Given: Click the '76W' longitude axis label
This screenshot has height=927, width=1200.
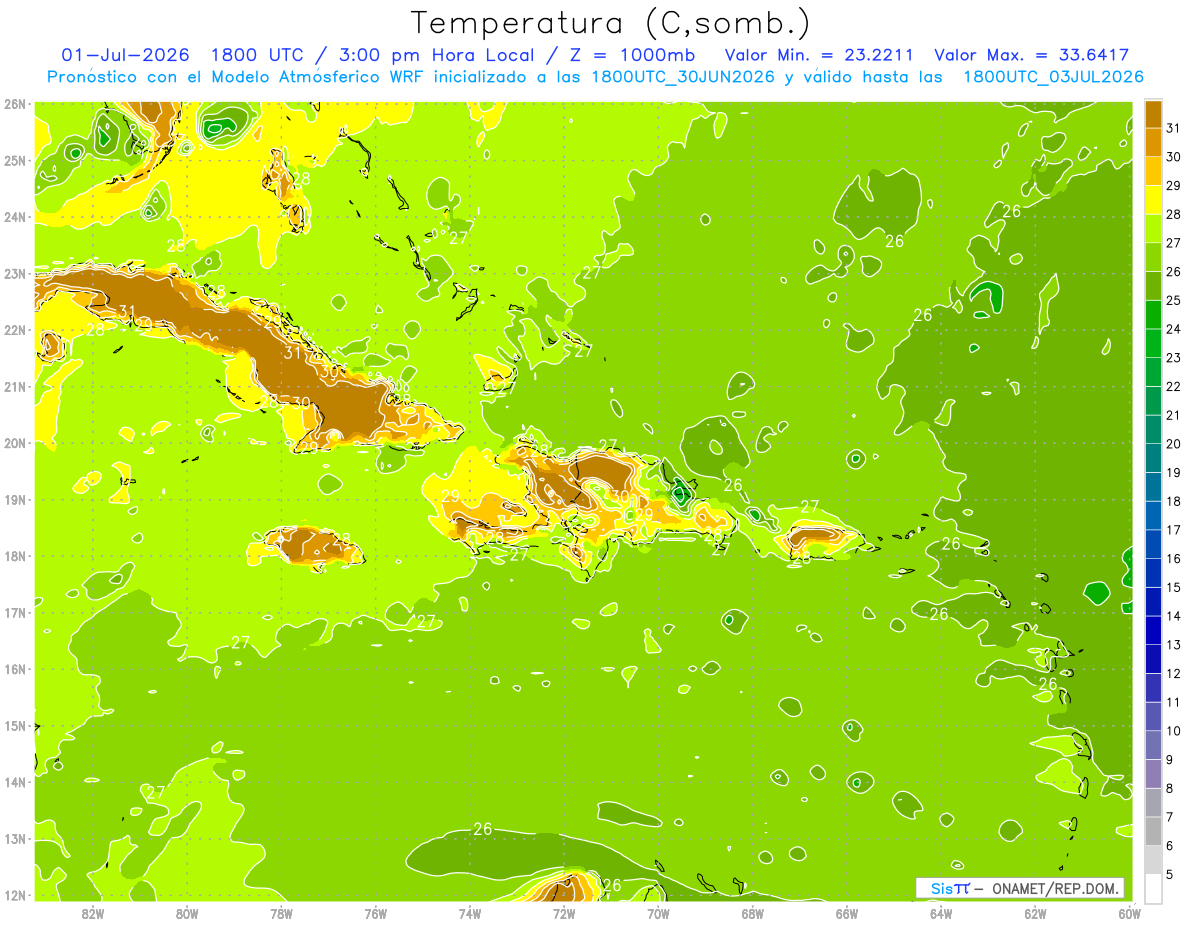Looking at the screenshot, I should (x=375, y=913).
